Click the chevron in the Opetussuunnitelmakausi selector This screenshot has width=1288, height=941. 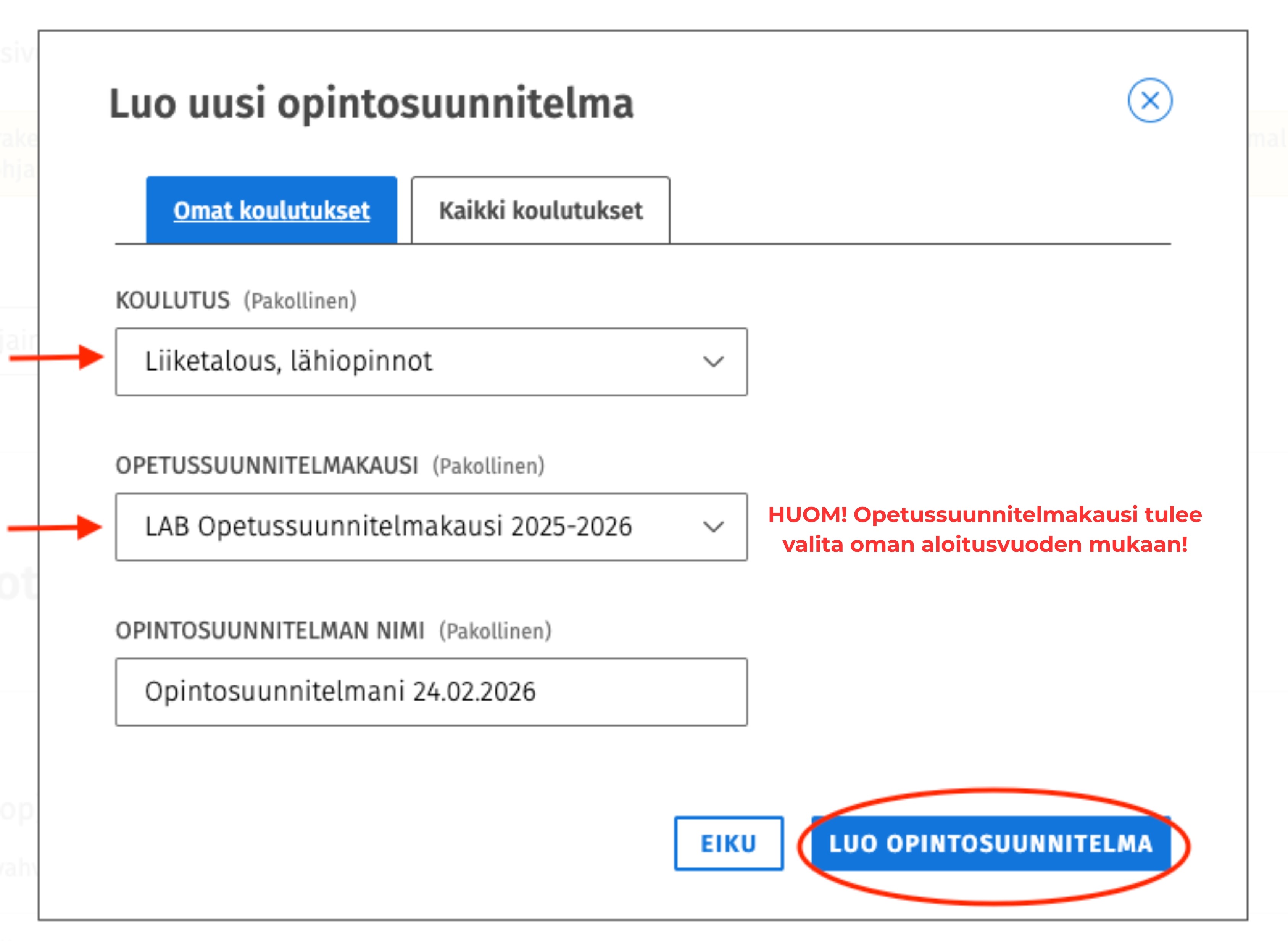(713, 526)
